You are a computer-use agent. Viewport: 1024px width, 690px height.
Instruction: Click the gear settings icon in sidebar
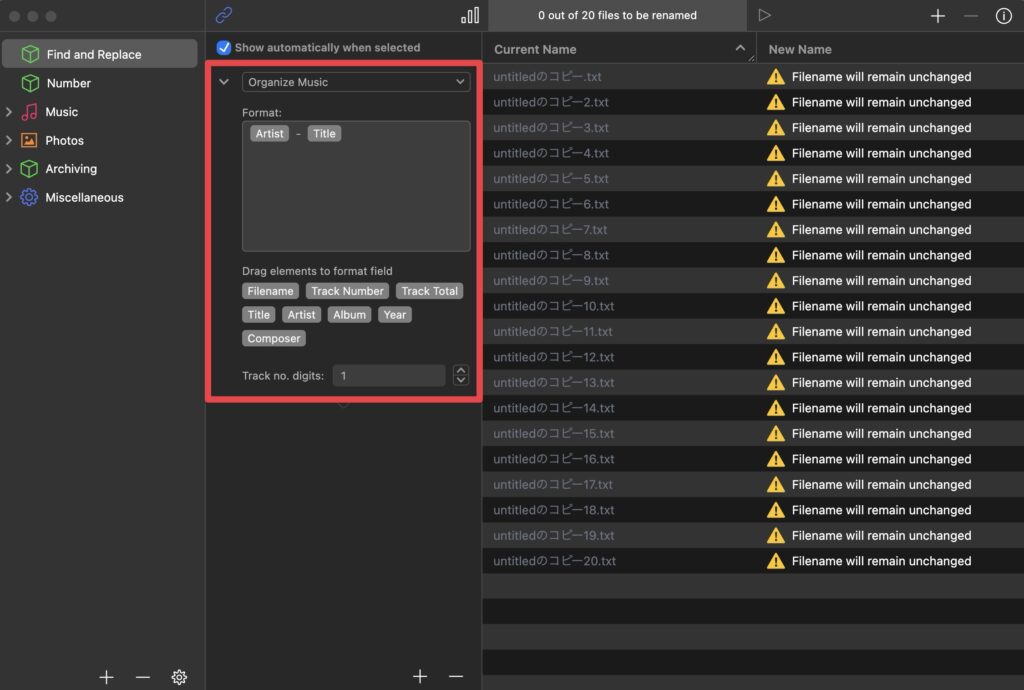click(x=179, y=677)
